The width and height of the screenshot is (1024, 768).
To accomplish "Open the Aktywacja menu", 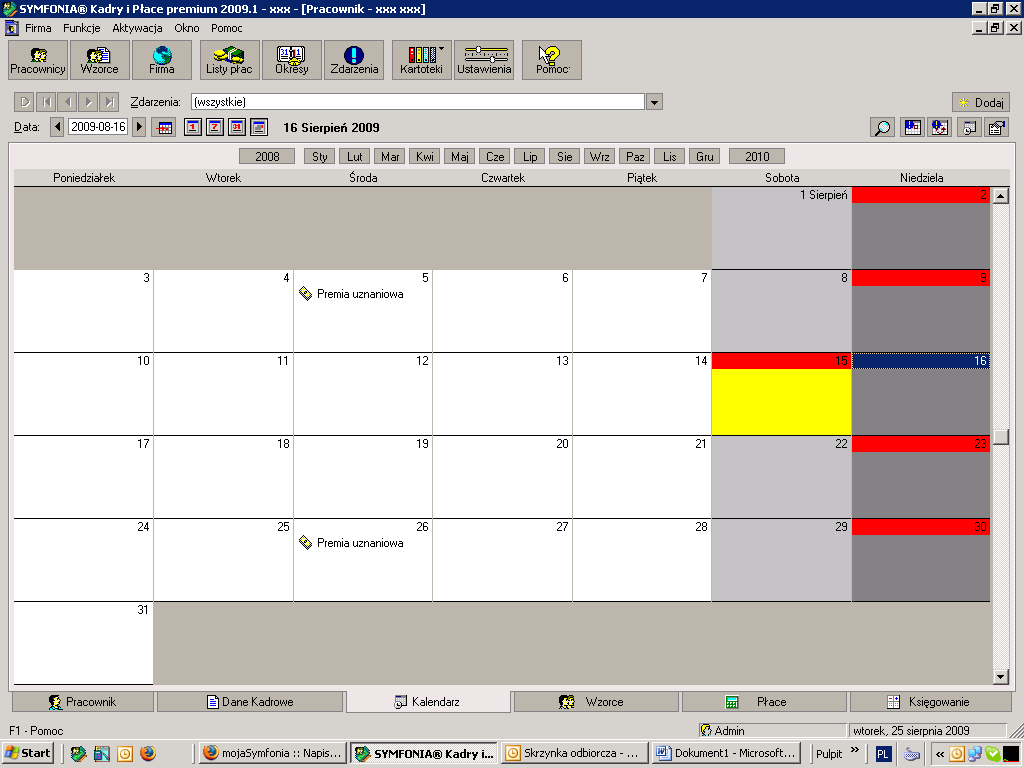I will 137,28.
